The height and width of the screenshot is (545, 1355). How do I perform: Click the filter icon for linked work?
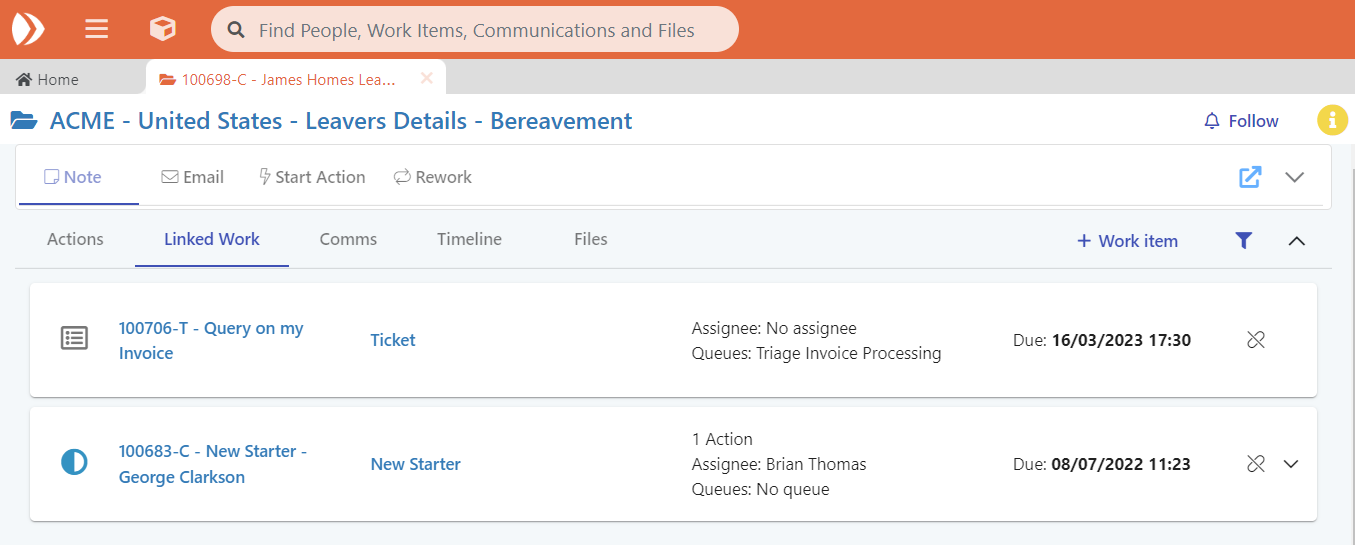point(1243,240)
